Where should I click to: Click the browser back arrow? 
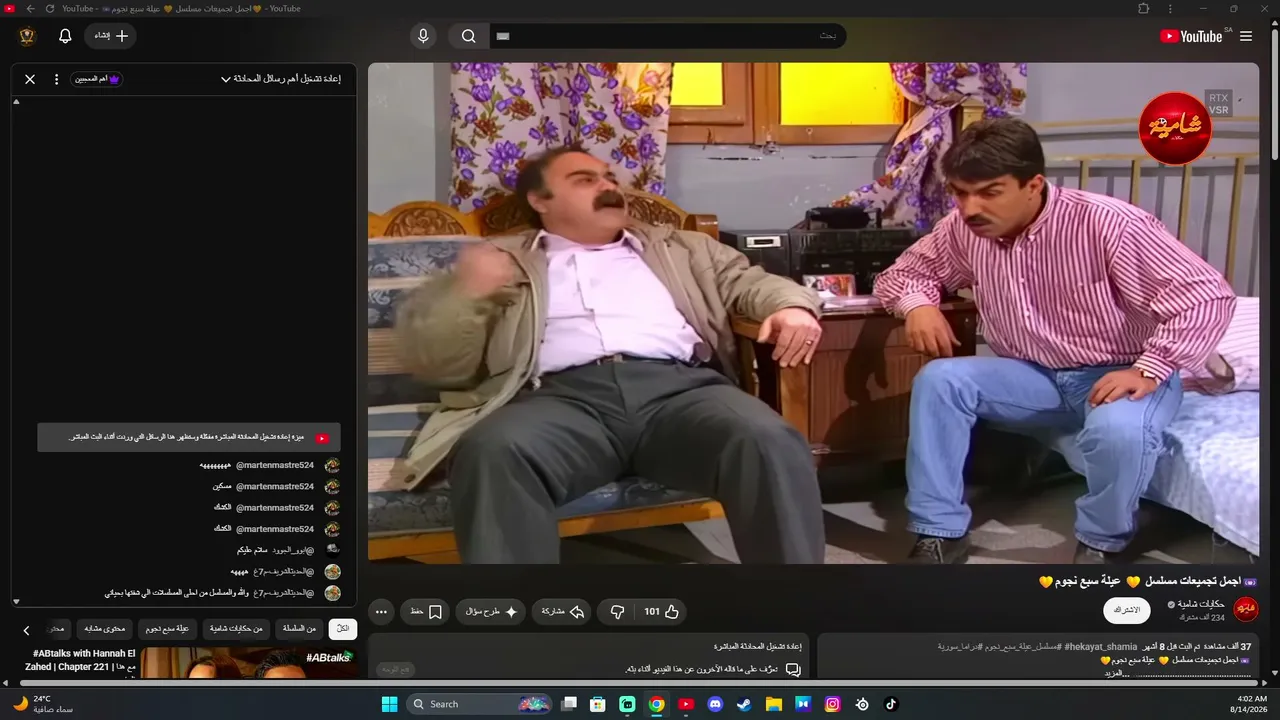[x=30, y=9]
